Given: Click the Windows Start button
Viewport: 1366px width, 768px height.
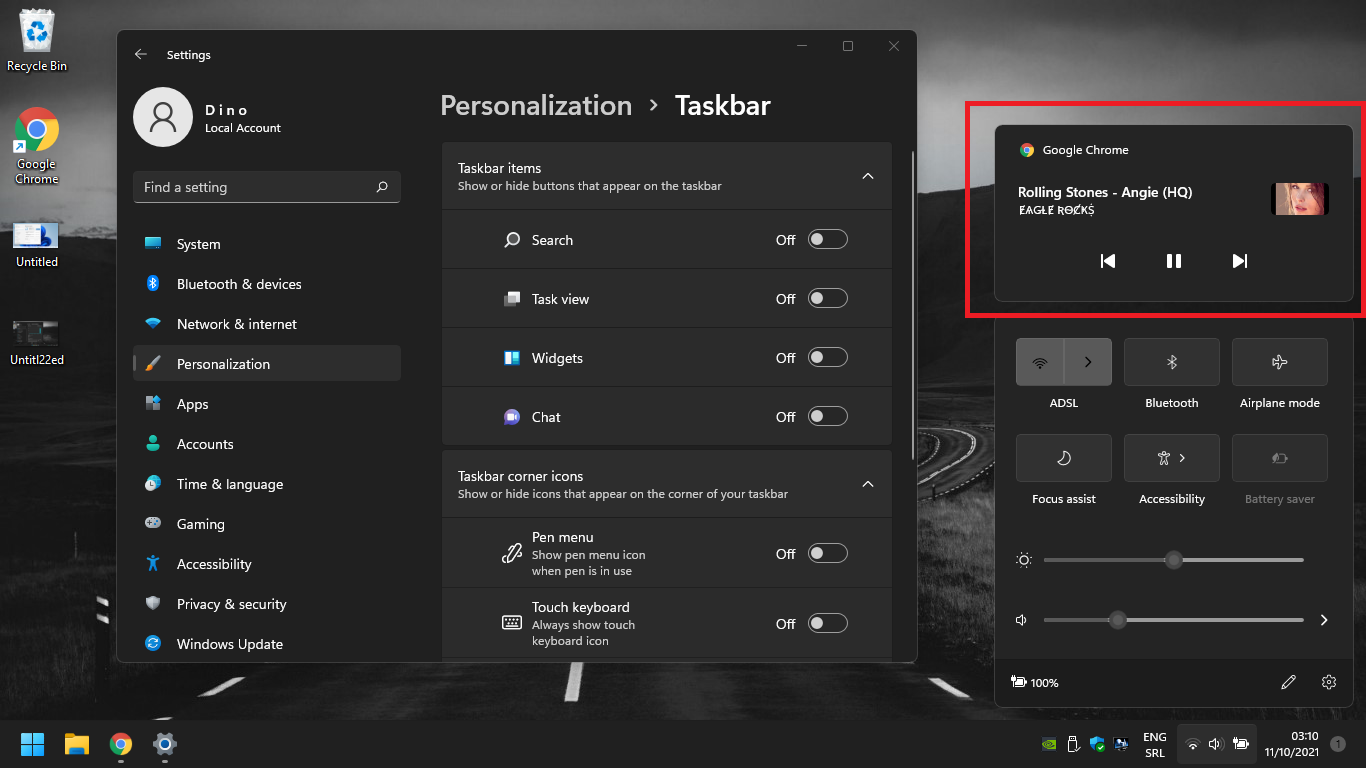Looking at the screenshot, I should coord(32,744).
